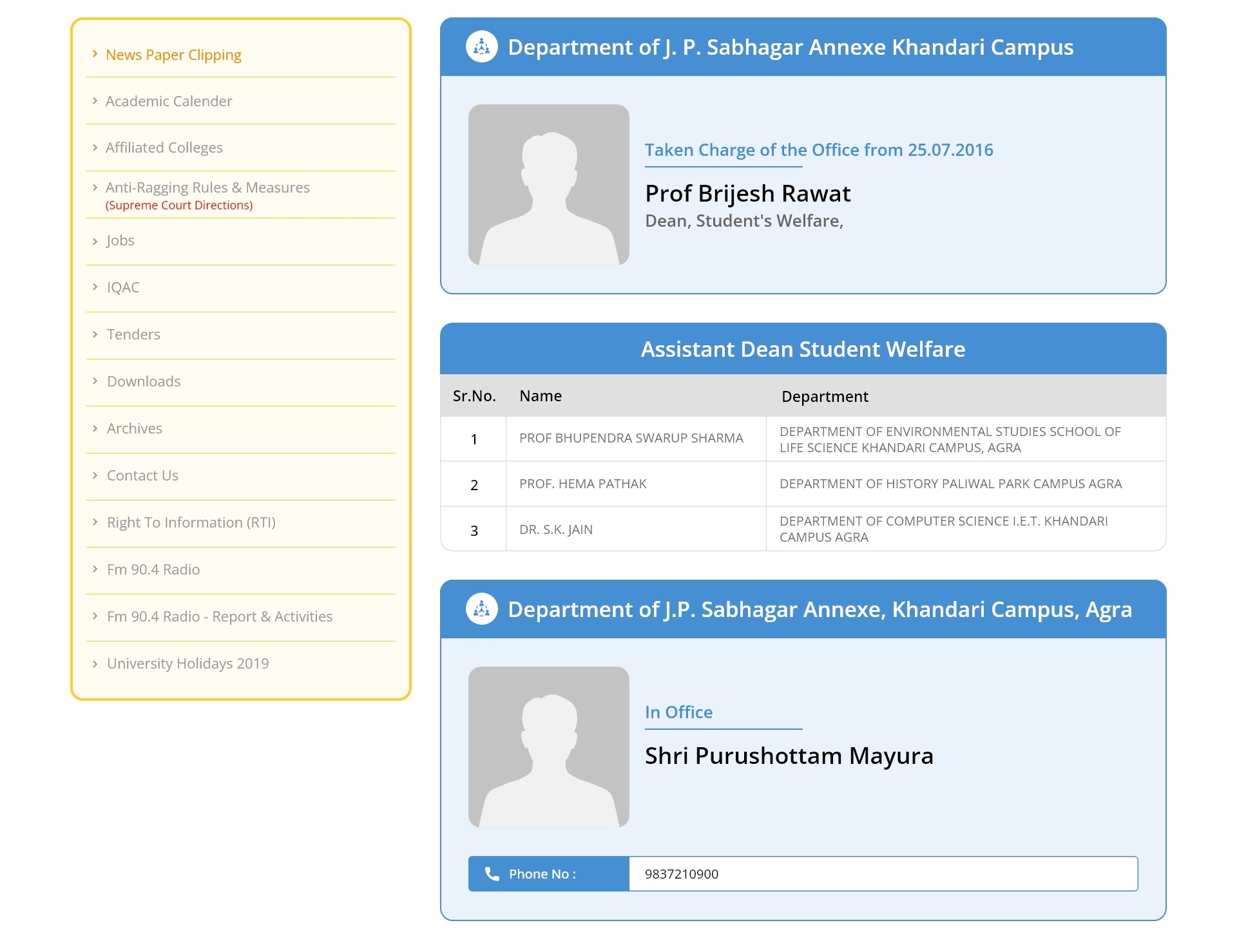Image resolution: width=1237 pixels, height=952 pixels.
Task: Click the chevron beside Contact Us
Action: point(95,475)
